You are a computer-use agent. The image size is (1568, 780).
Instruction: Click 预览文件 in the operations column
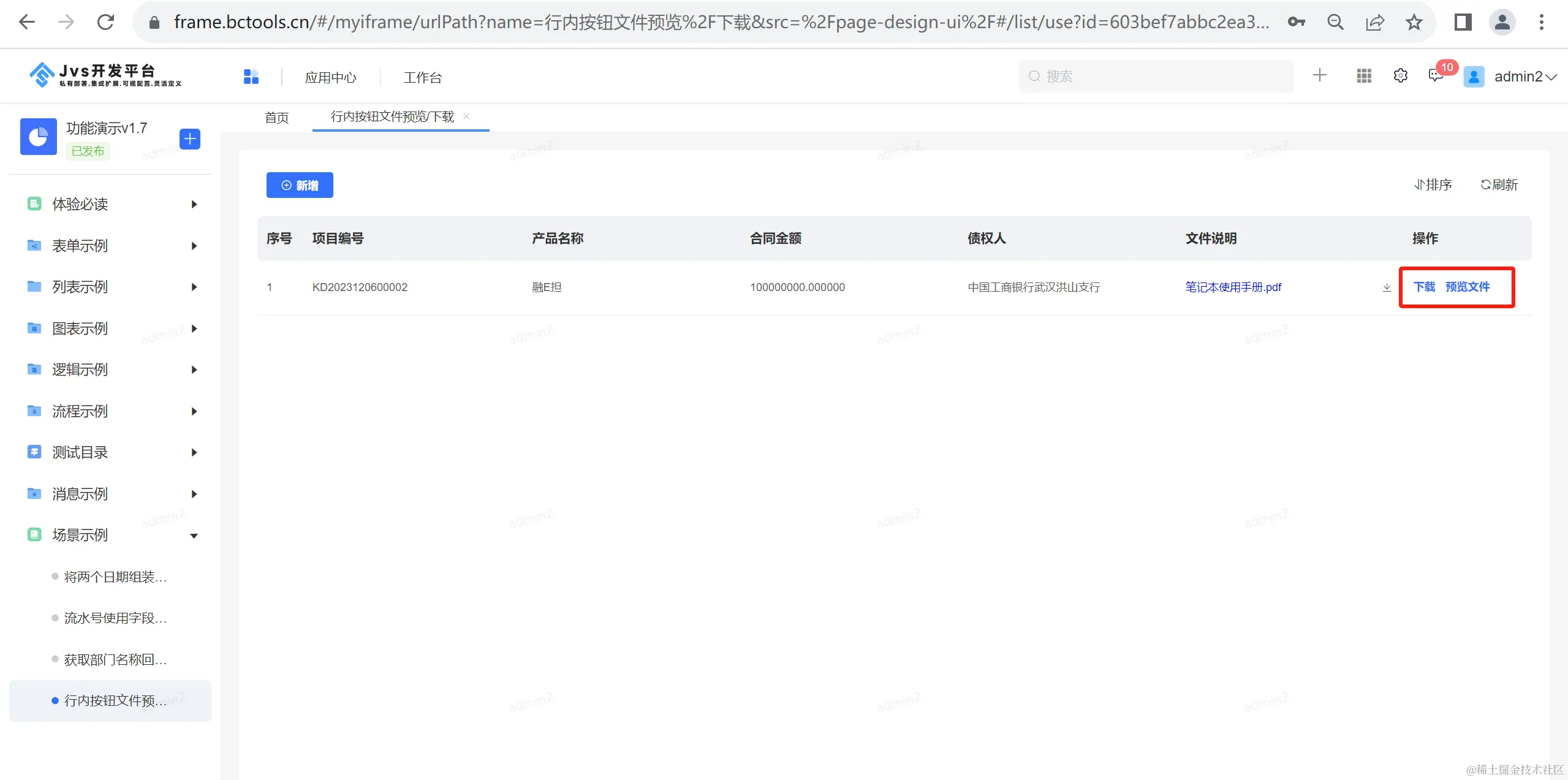click(1468, 287)
